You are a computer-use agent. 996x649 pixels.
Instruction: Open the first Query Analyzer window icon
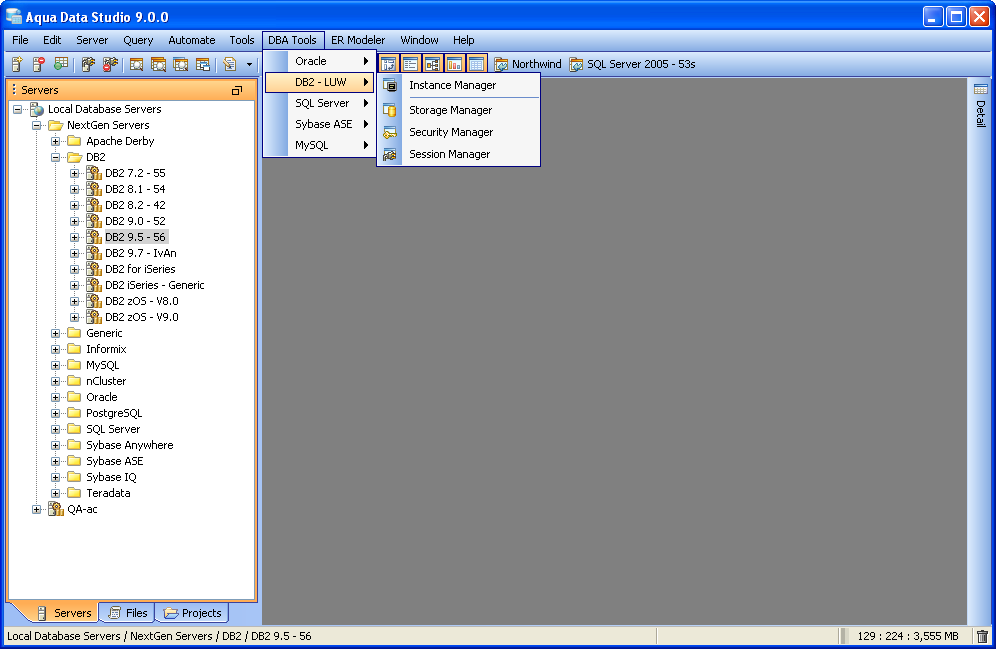[137, 64]
